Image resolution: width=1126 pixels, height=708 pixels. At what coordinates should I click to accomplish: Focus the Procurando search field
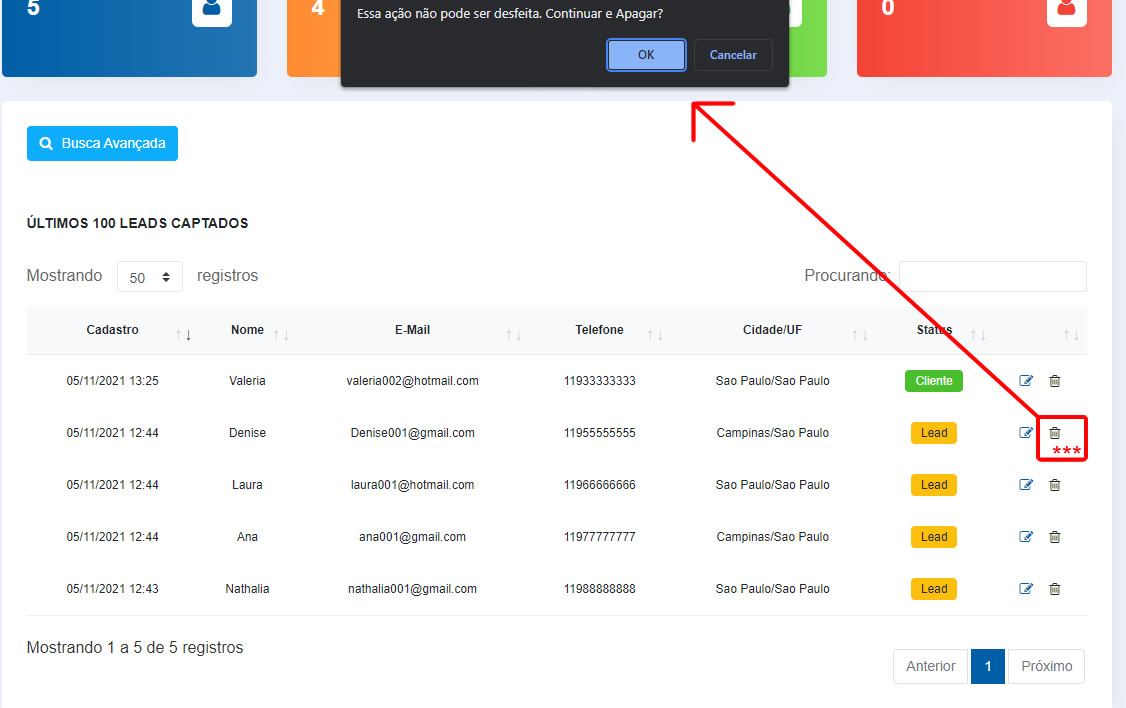coord(992,276)
